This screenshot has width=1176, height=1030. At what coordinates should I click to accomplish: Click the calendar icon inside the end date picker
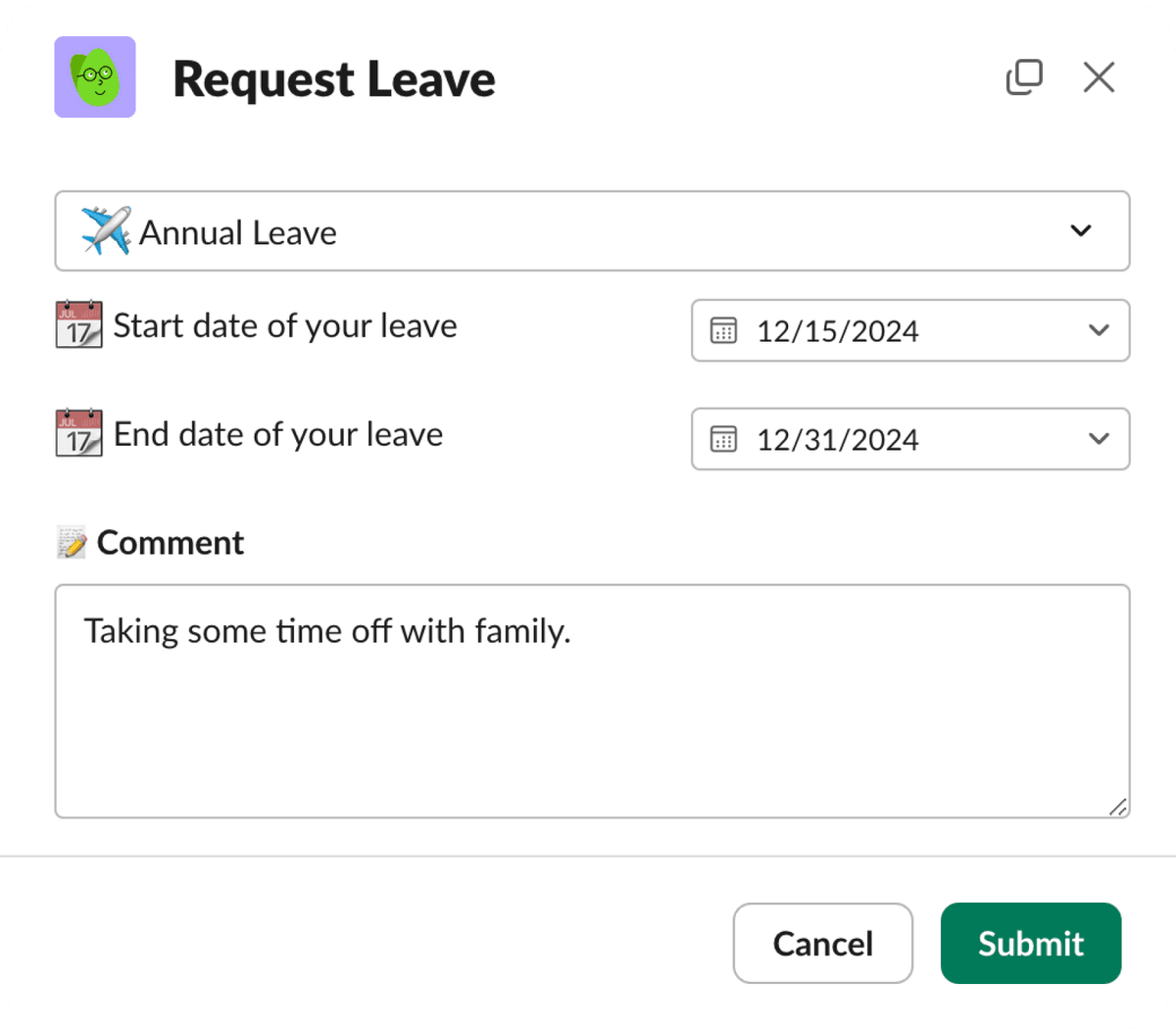tap(724, 439)
